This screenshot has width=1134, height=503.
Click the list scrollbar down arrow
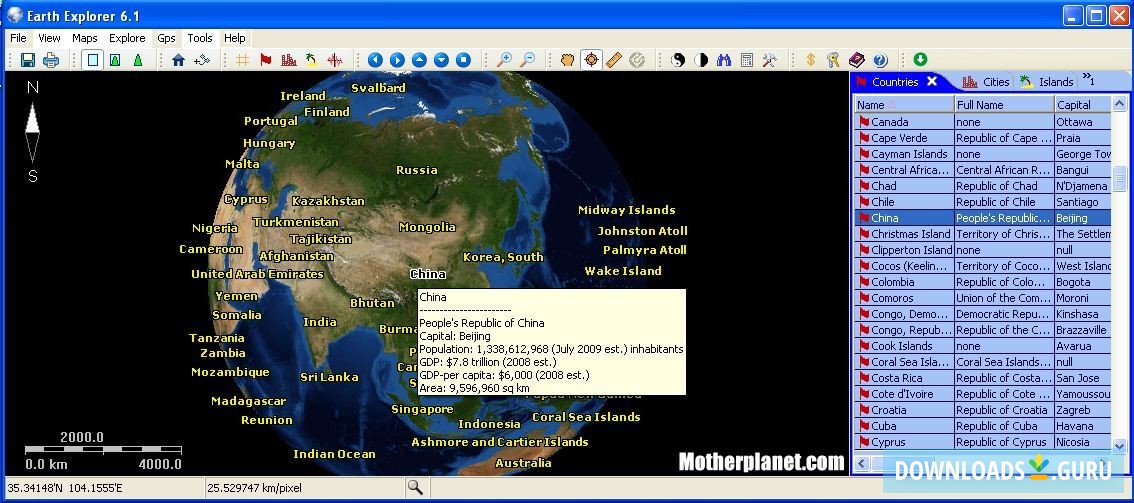tap(1120, 445)
